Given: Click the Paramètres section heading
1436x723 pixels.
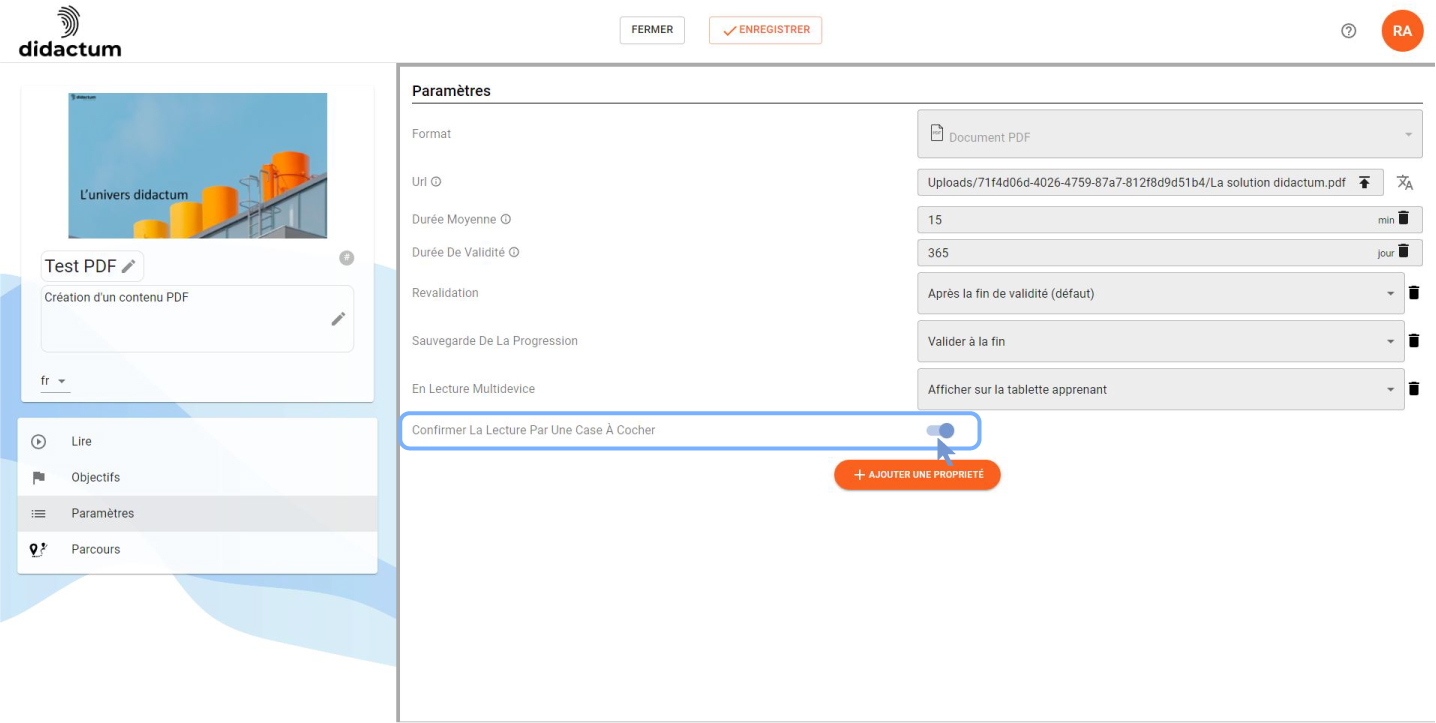Looking at the screenshot, I should pyautogui.click(x=451, y=91).
